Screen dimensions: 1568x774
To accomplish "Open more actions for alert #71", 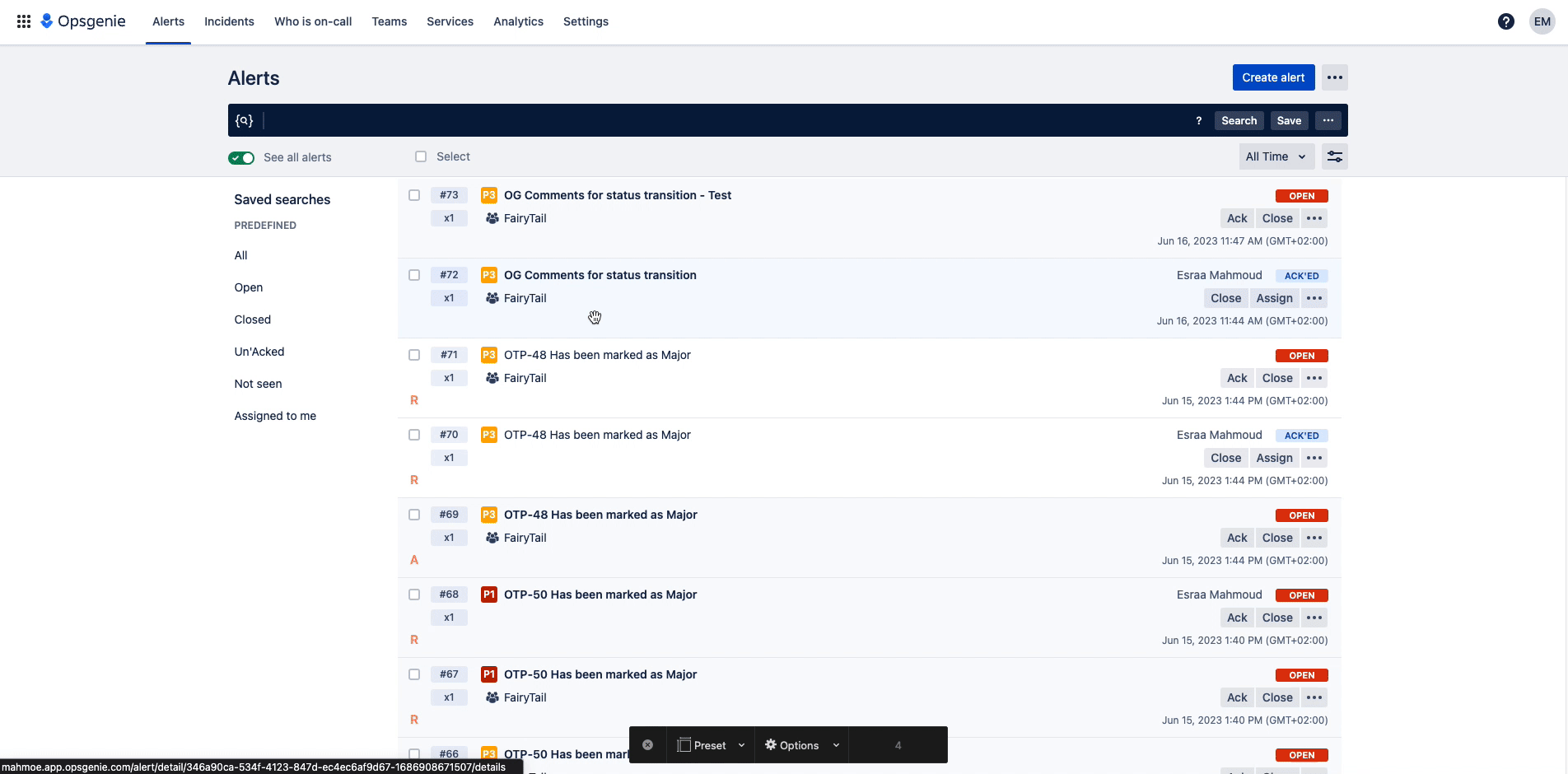I will 1314,378.
